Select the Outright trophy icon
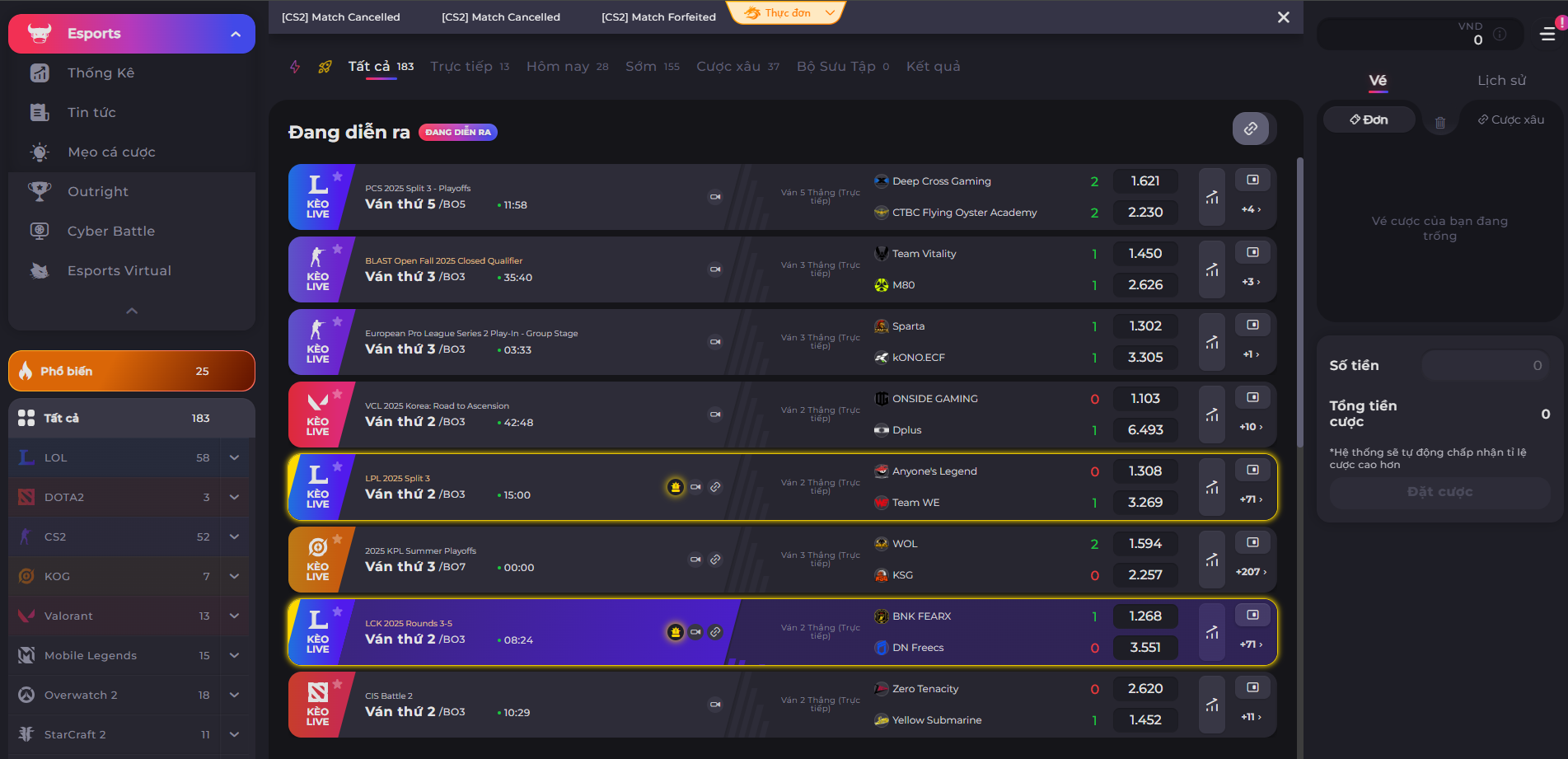1568x759 pixels. tap(39, 191)
